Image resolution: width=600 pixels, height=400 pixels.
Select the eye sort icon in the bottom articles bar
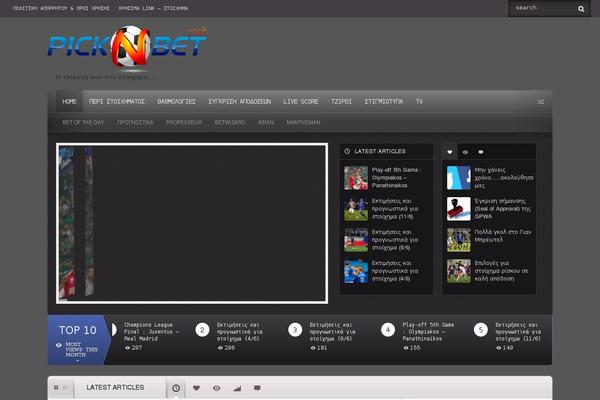217,388
